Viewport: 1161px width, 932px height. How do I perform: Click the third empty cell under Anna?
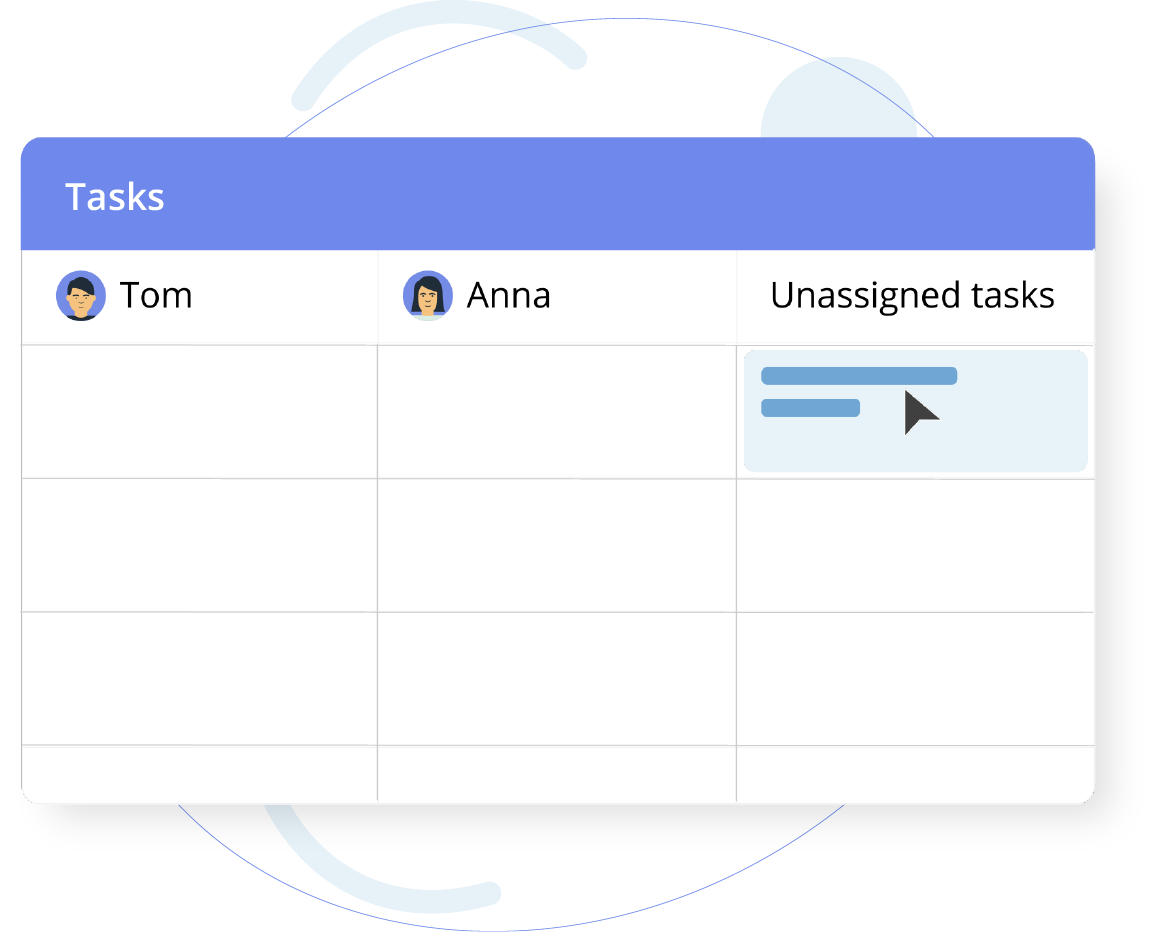(x=557, y=678)
